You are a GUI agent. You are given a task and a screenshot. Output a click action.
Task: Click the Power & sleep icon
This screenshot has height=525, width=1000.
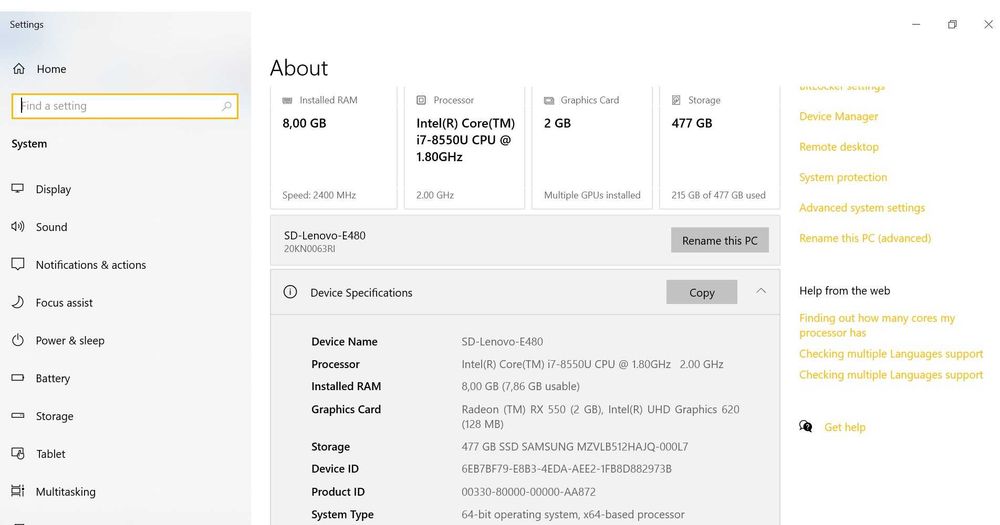(x=18, y=339)
